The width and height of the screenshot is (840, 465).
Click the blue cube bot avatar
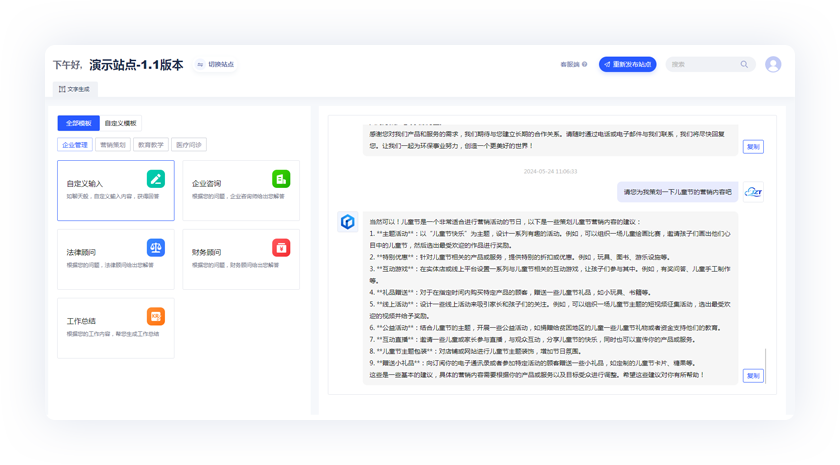(x=347, y=221)
